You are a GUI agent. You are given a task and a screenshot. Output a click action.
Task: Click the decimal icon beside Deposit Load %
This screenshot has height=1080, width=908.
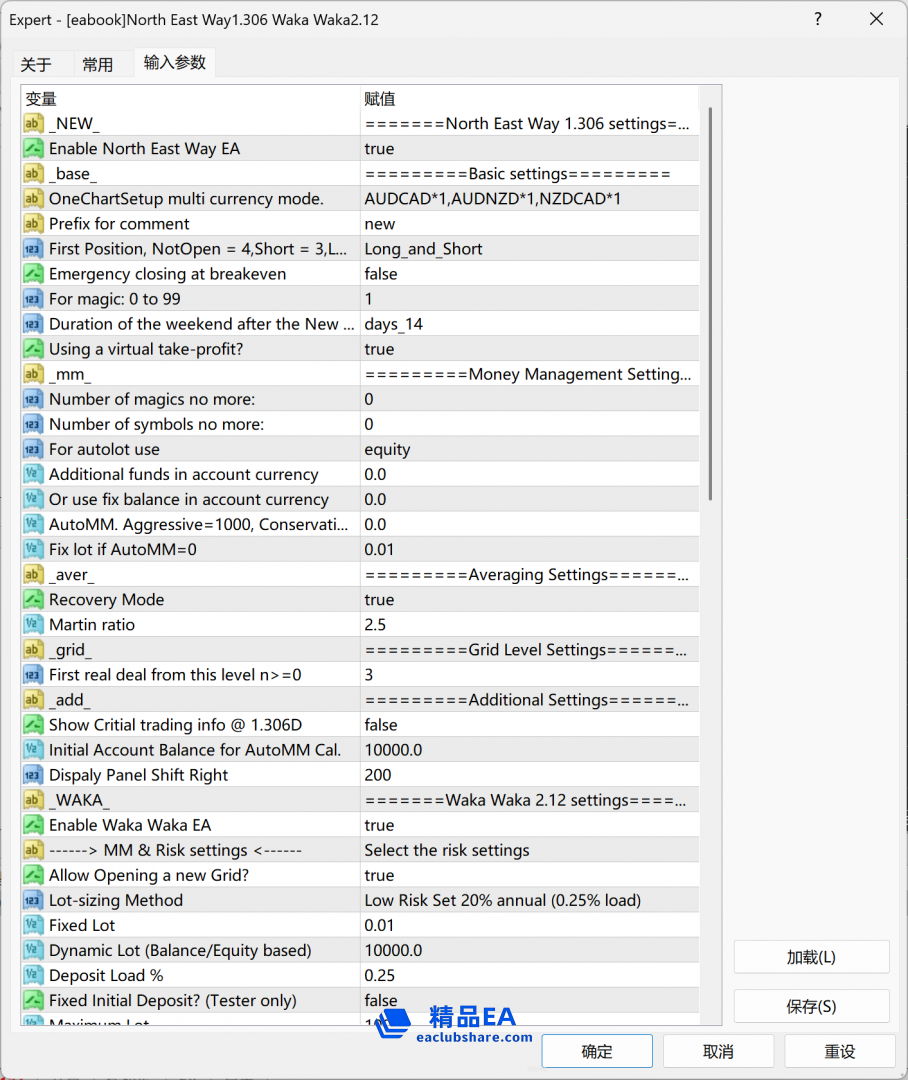34,975
